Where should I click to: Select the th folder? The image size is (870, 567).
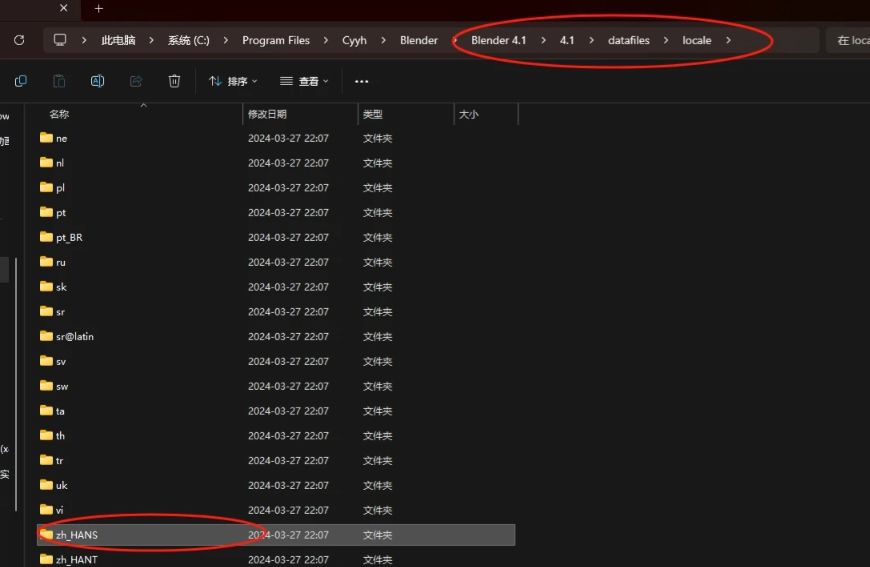click(x=276, y=436)
